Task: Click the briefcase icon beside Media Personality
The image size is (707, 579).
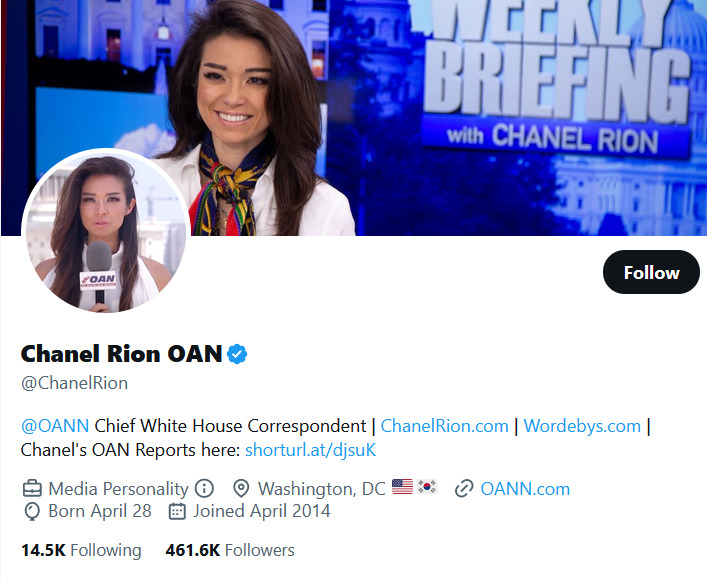Action: click(32, 488)
